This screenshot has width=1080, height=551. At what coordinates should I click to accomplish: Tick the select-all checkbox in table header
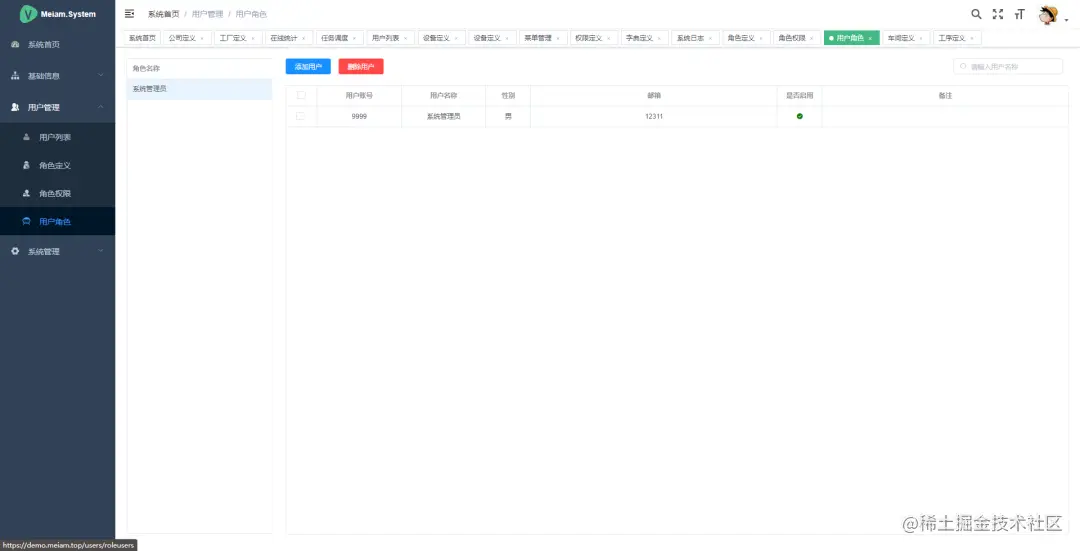tap(301, 95)
